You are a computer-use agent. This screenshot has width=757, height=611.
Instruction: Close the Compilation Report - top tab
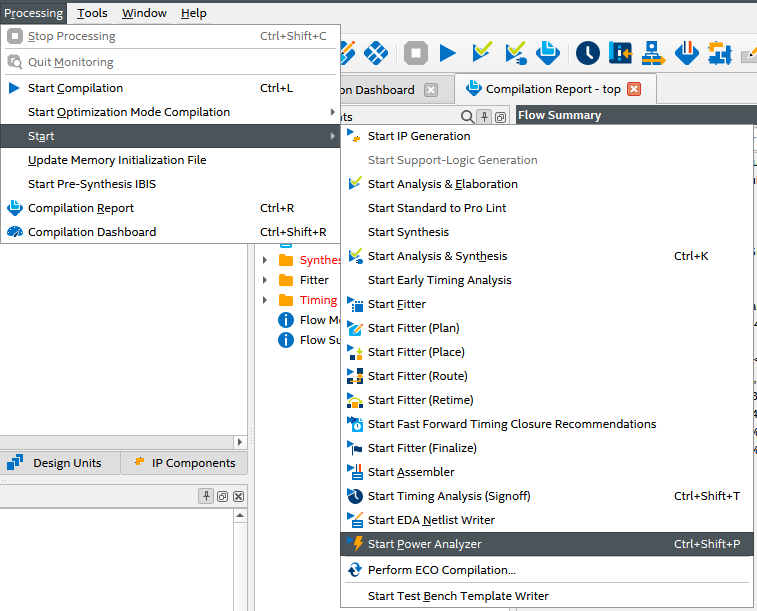click(634, 89)
